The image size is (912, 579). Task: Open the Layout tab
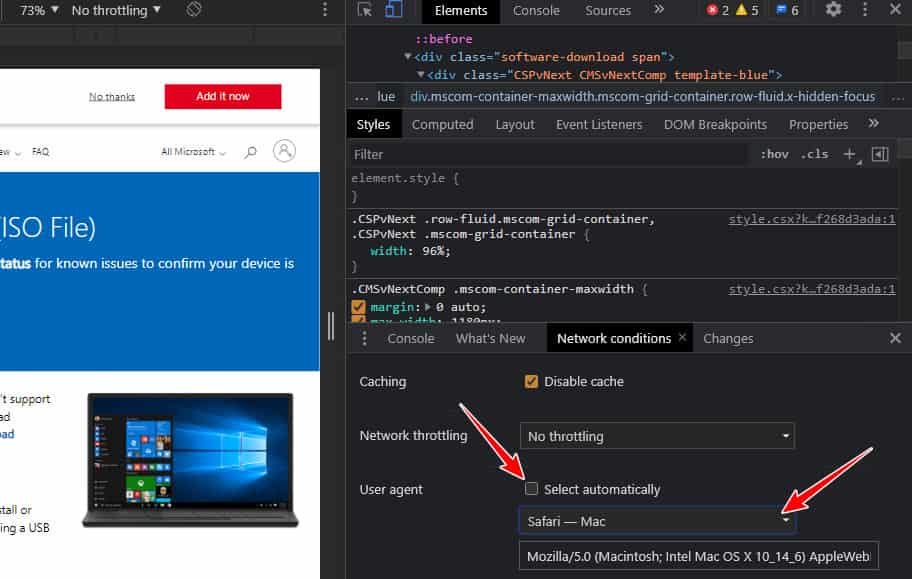click(515, 125)
